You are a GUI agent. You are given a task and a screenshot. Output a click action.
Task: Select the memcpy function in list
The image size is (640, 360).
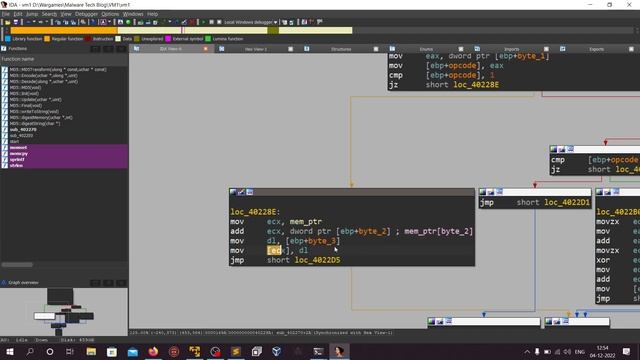[19, 153]
